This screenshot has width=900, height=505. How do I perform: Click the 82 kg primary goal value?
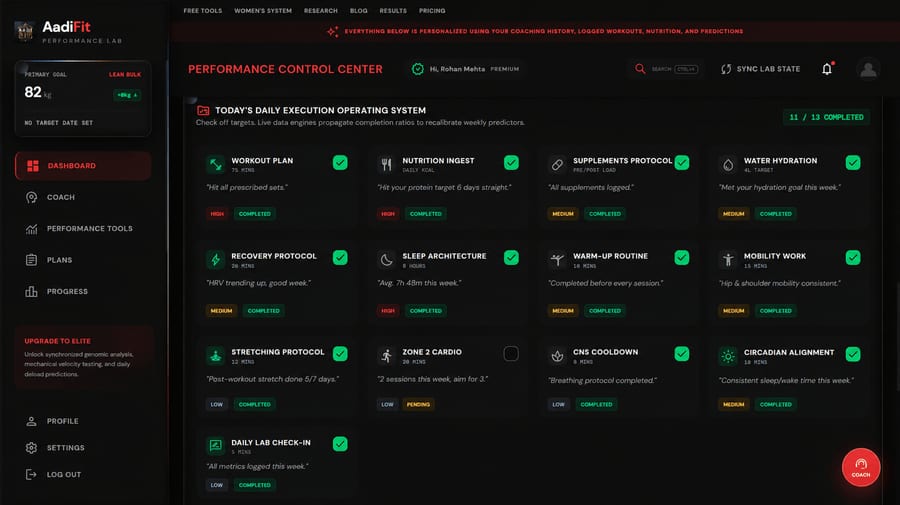(x=38, y=92)
